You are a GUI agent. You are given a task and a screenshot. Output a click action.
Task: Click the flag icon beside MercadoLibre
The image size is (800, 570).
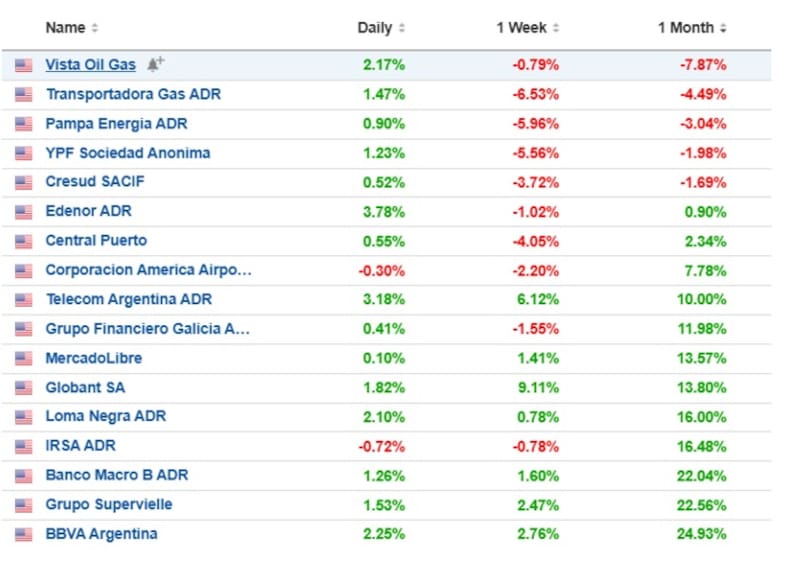tap(23, 359)
